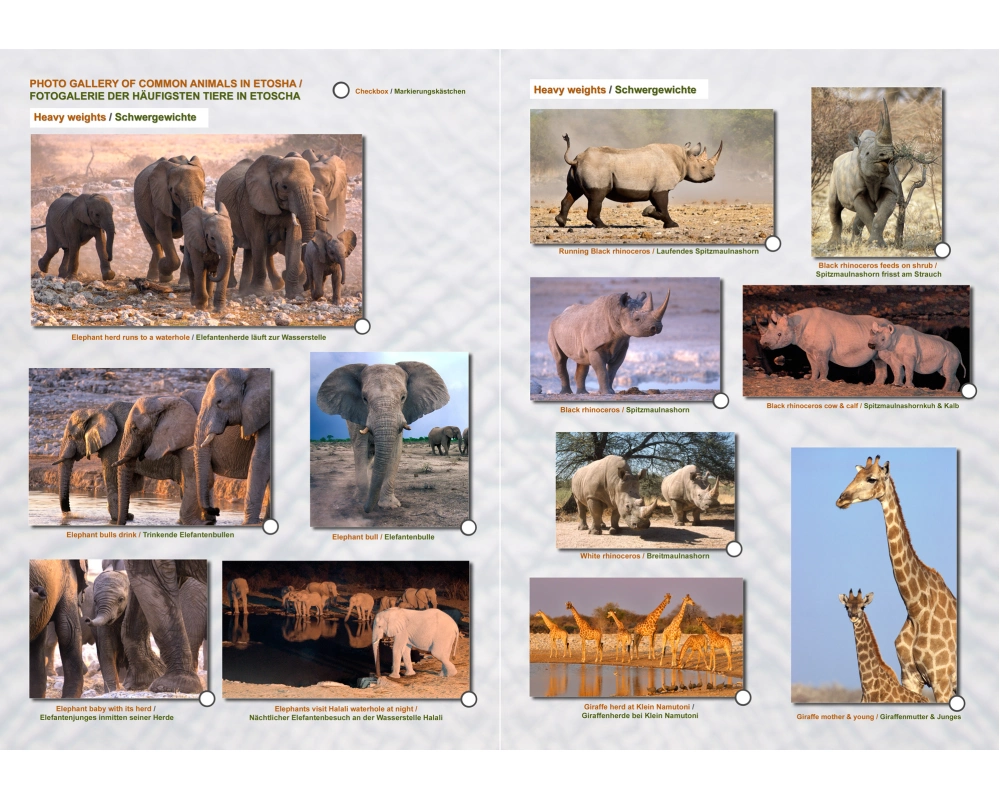Viewport: 1000px width, 800px height.
Task: Tick the checkbox for Elephant herd photo
Action: (362, 326)
